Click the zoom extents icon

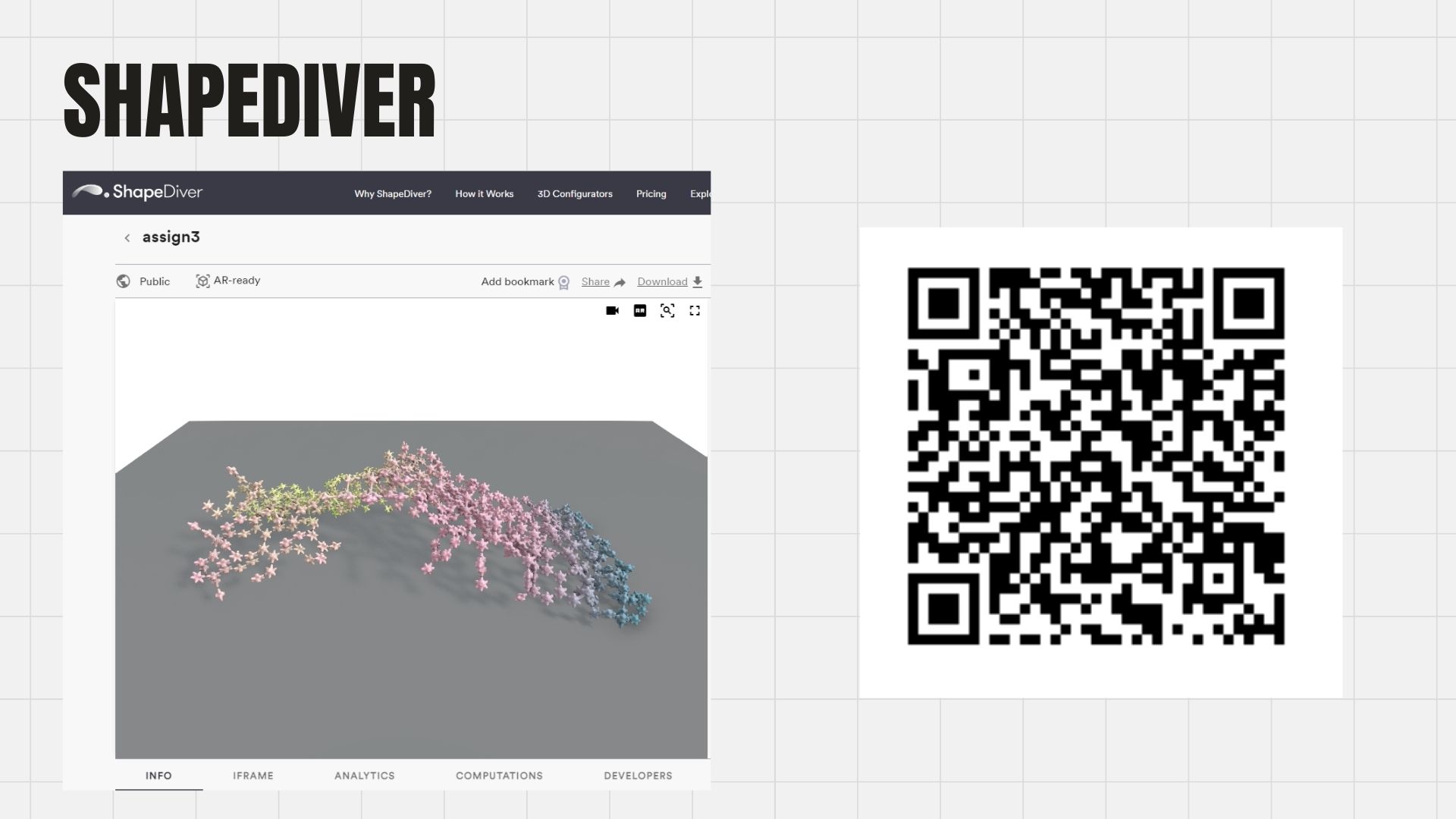click(667, 311)
